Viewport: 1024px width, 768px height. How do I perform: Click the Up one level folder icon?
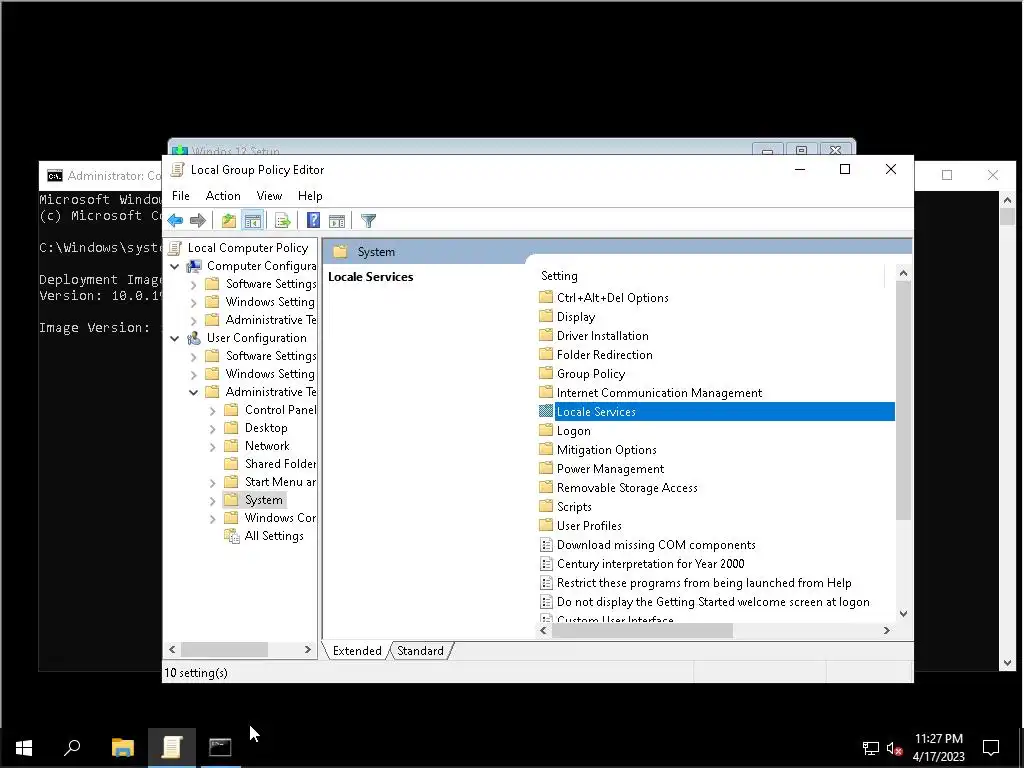tap(229, 221)
